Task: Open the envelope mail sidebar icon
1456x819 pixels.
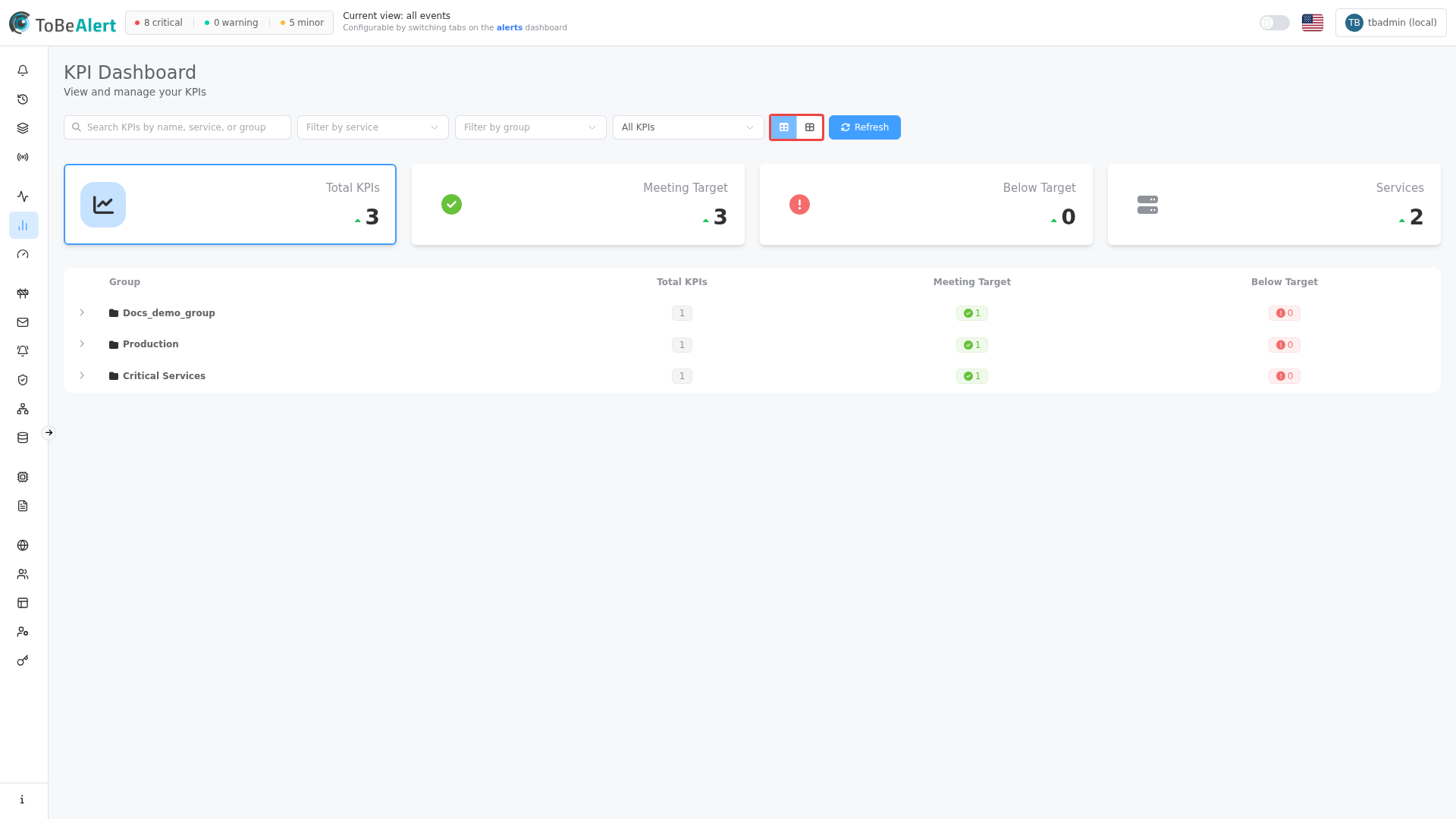Action: pyautogui.click(x=23, y=322)
